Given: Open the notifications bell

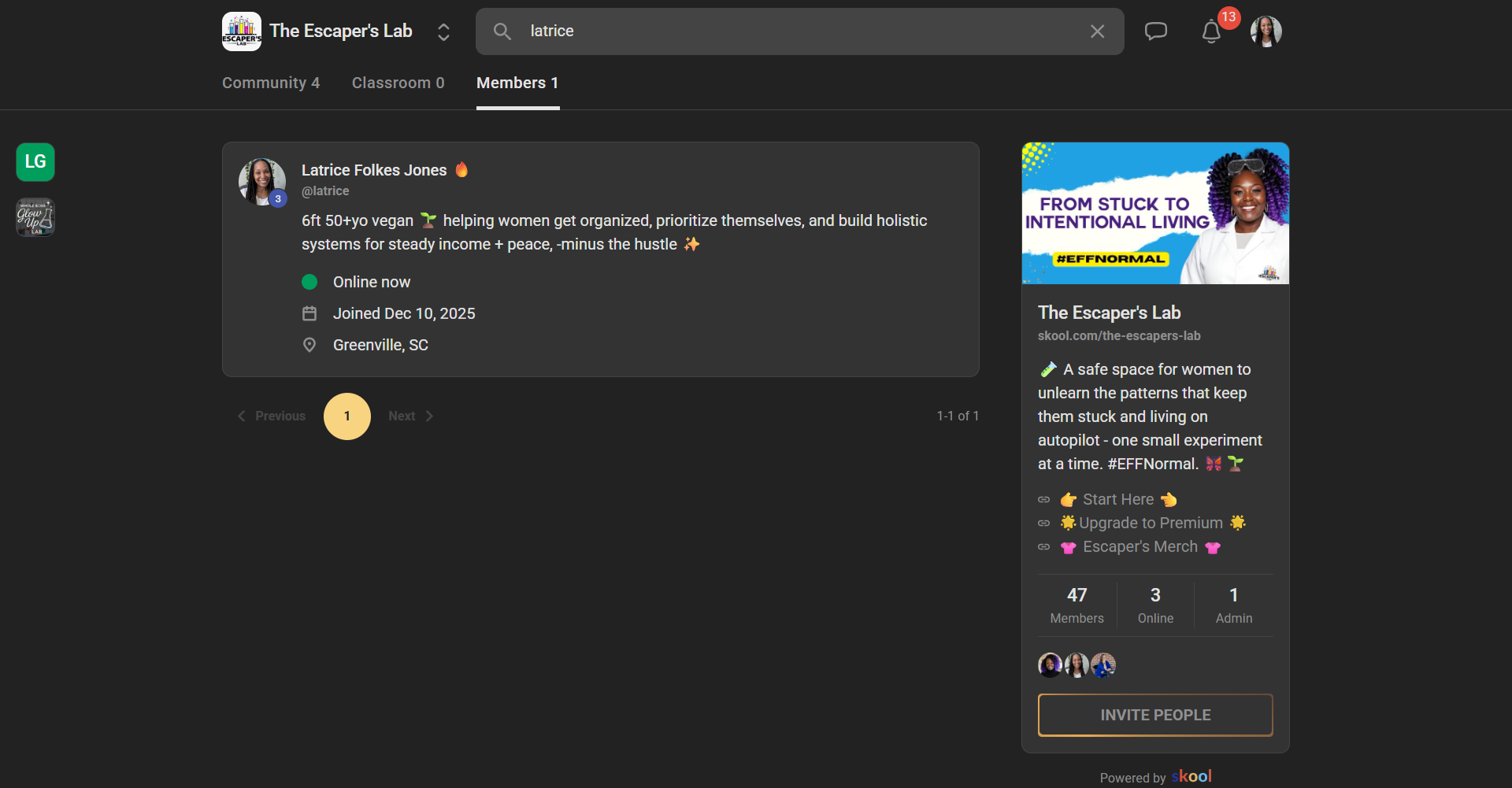Looking at the screenshot, I should [x=1211, y=31].
